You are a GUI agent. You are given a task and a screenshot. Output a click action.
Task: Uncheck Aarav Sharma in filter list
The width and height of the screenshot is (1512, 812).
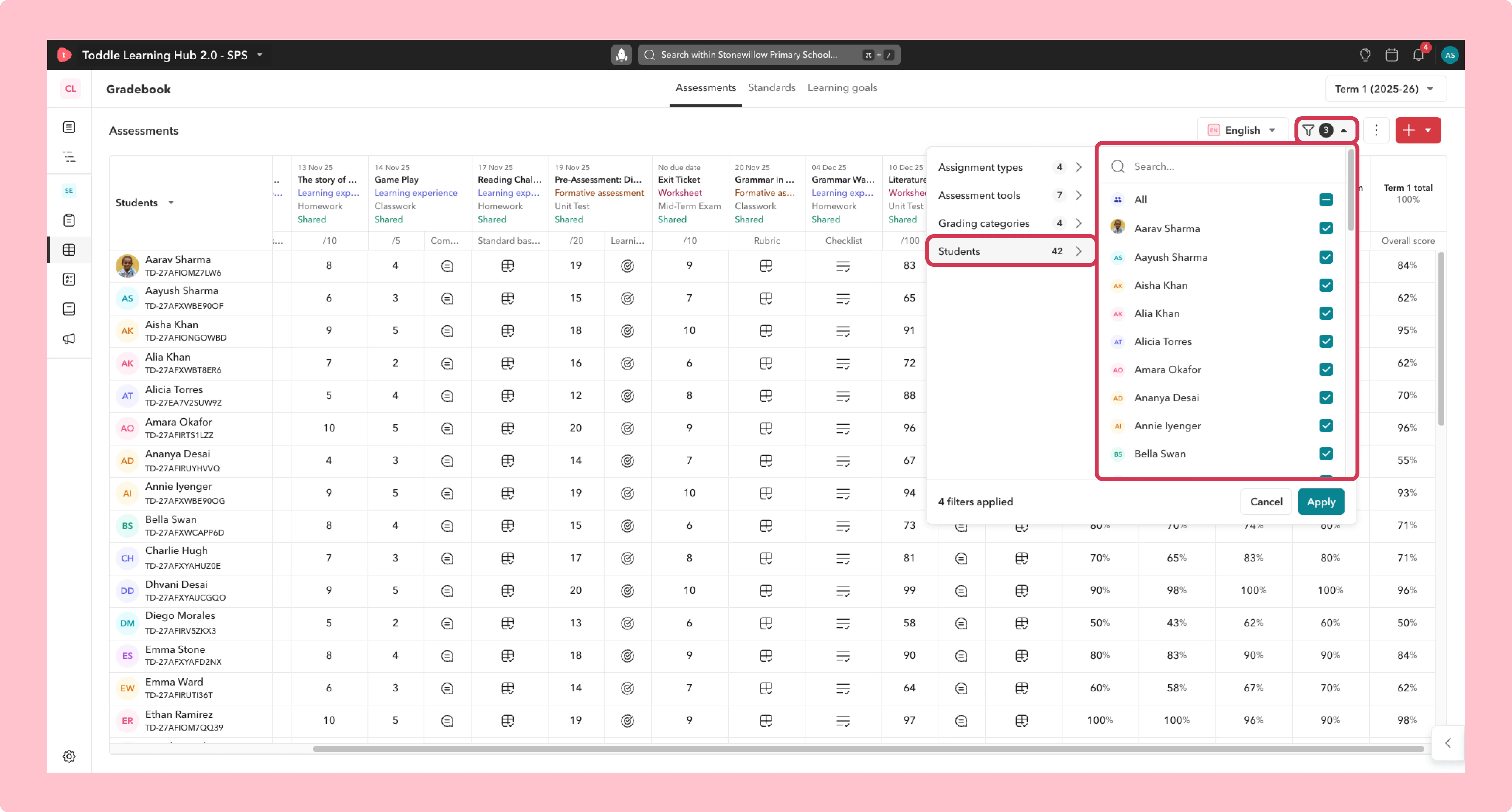point(1326,228)
